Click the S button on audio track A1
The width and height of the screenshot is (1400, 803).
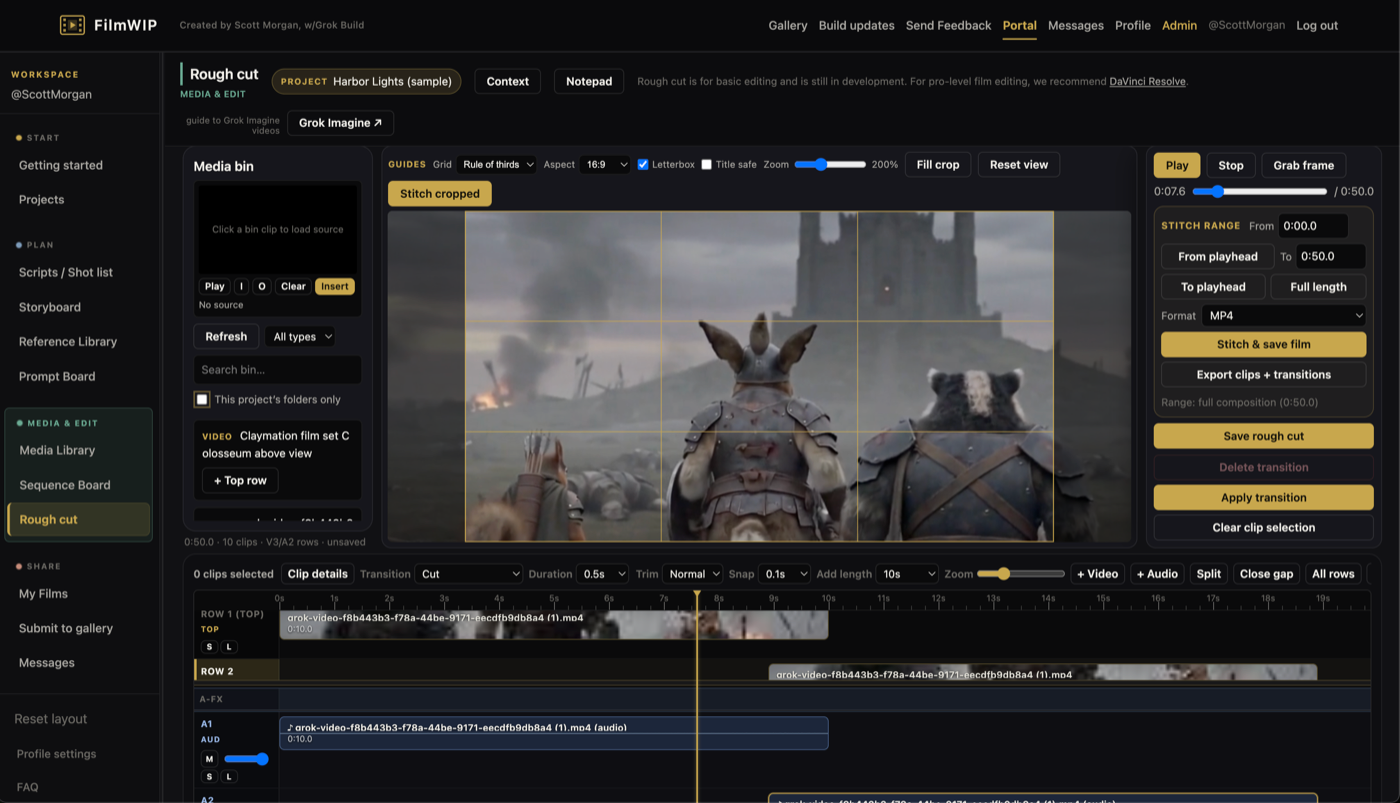(209, 777)
